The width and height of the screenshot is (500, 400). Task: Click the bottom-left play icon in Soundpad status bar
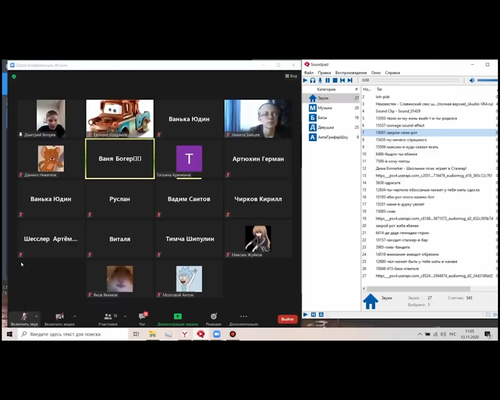coord(305,314)
